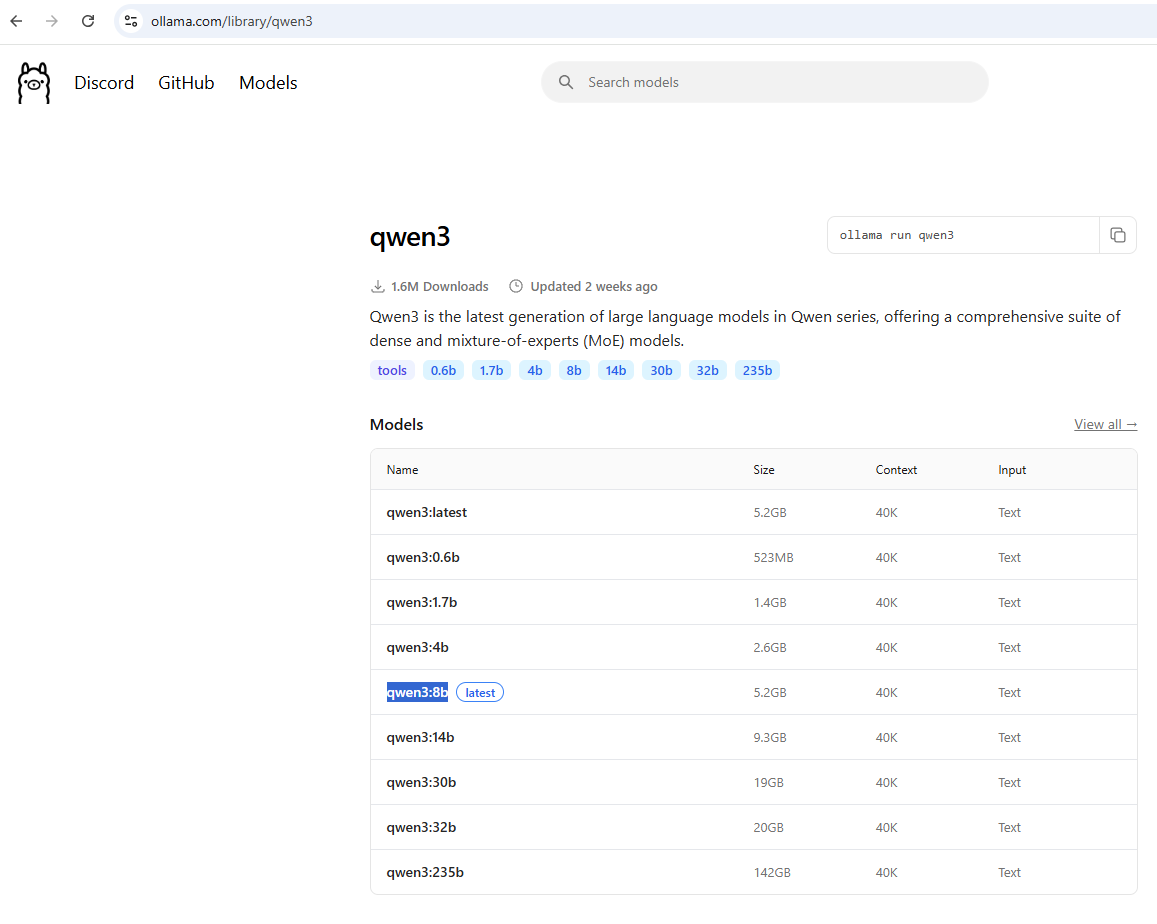This screenshot has height=924, width=1157.
Task: Open the GitHub link
Action: pos(186,83)
